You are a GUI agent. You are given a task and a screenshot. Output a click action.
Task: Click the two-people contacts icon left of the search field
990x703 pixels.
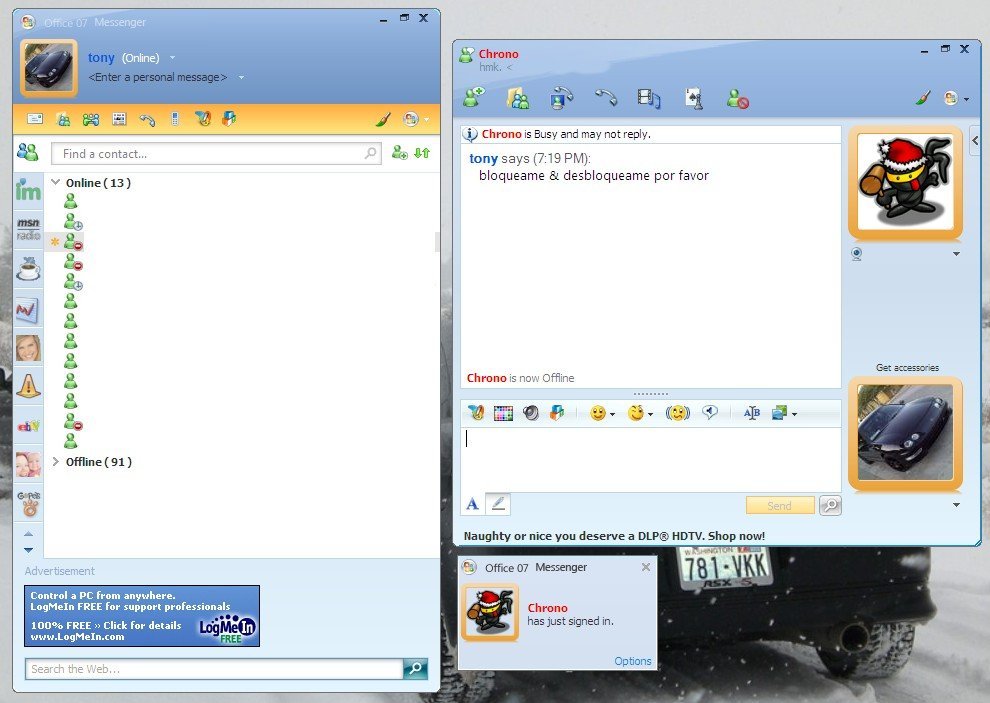28,152
